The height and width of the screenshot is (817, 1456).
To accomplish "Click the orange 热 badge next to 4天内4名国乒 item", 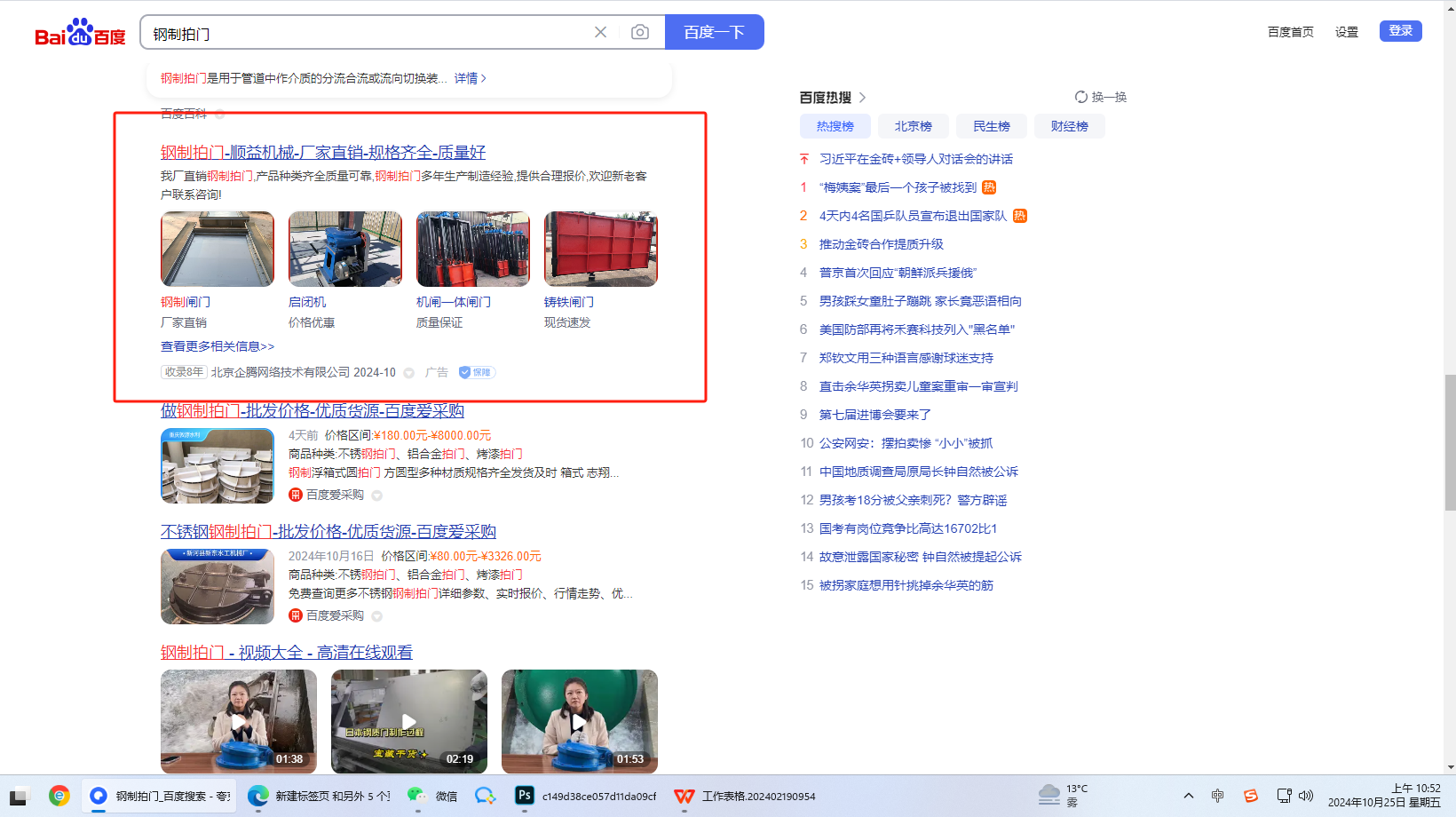I will coord(1020,216).
